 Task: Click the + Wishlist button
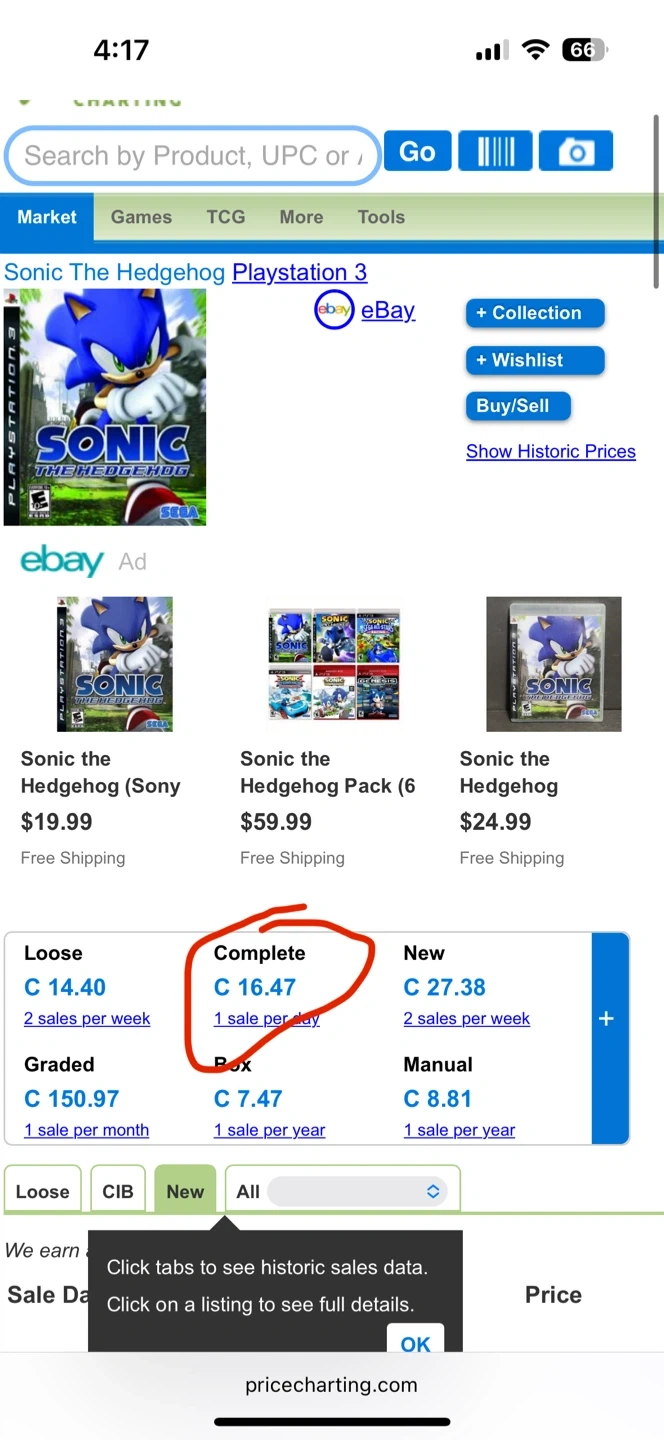[x=535, y=360]
